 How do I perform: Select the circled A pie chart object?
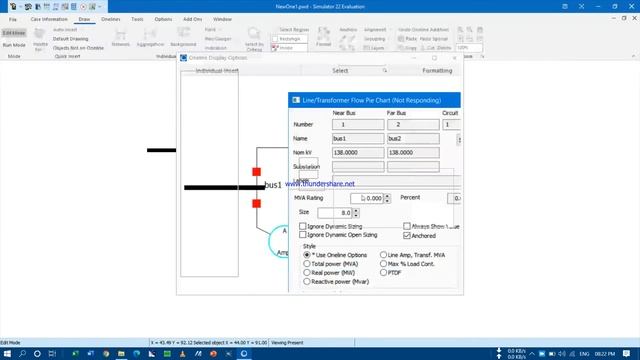pyautogui.click(x=279, y=242)
